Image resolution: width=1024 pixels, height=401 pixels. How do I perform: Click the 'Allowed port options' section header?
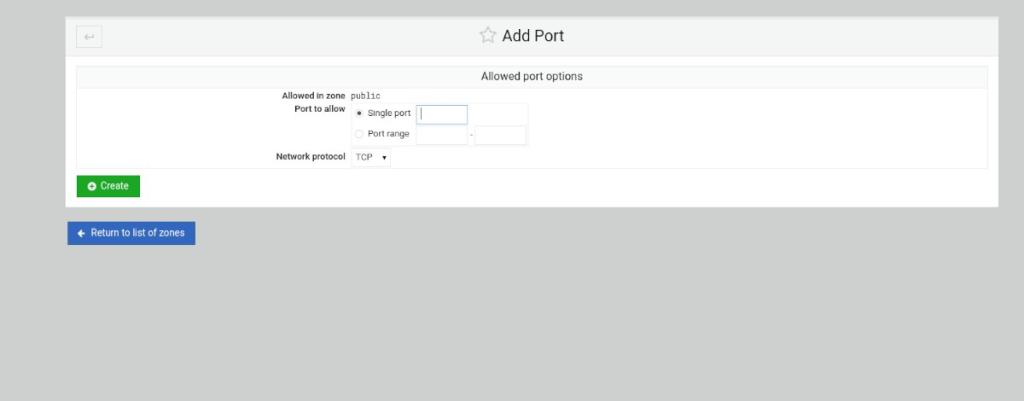pos(531,76)
